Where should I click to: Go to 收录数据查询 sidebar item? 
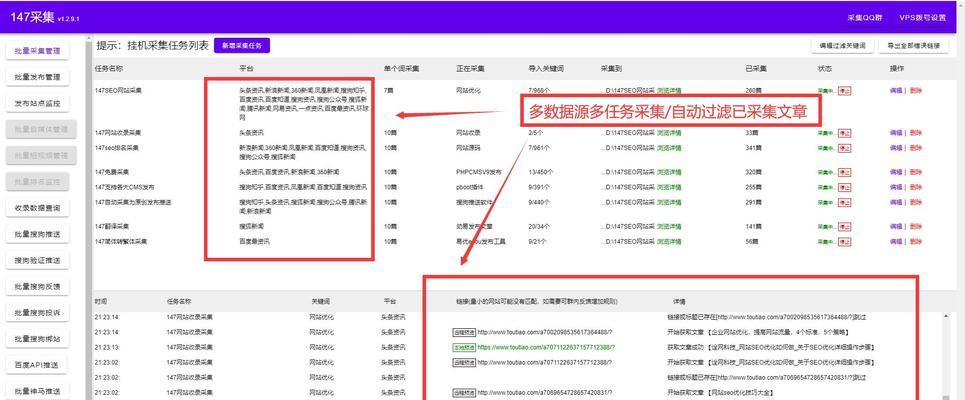coord(38,208)
